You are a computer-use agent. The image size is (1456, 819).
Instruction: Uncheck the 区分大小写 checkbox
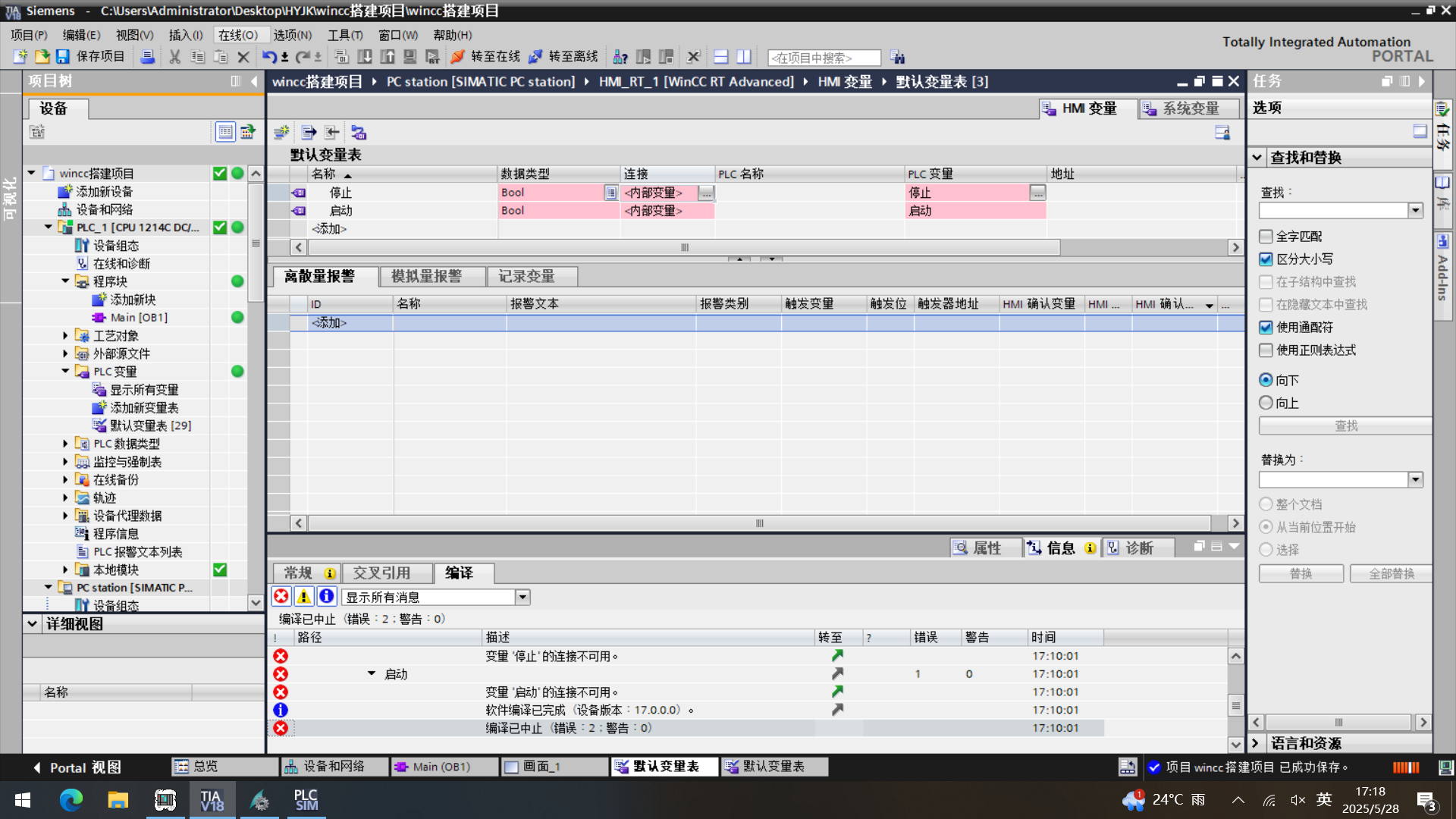1266,259
